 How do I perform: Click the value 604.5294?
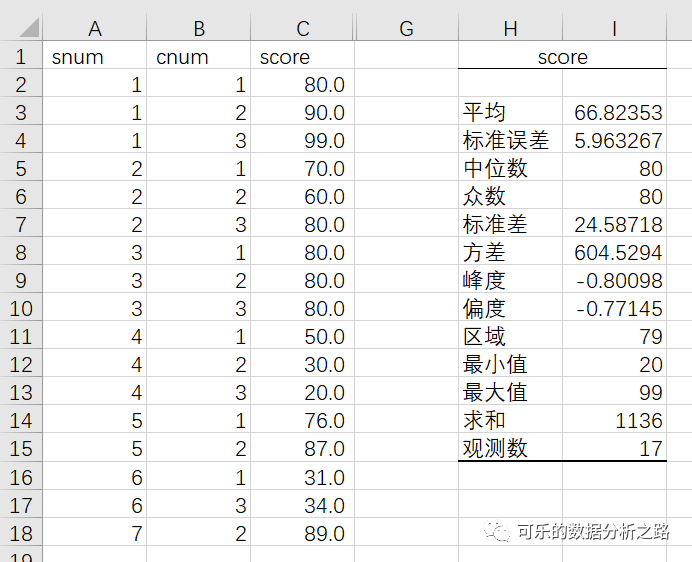pos(614,253)
